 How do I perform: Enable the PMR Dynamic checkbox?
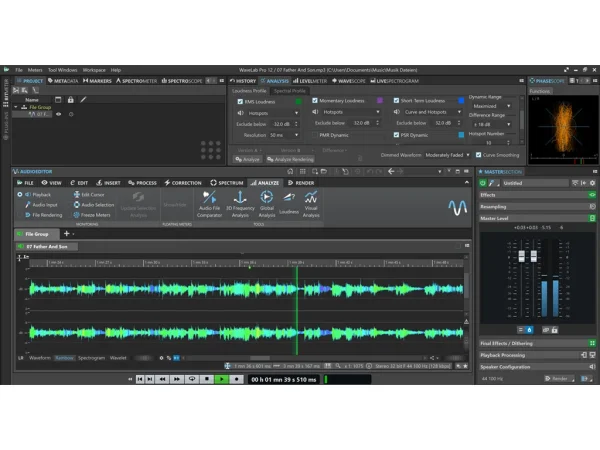[313, 134]
